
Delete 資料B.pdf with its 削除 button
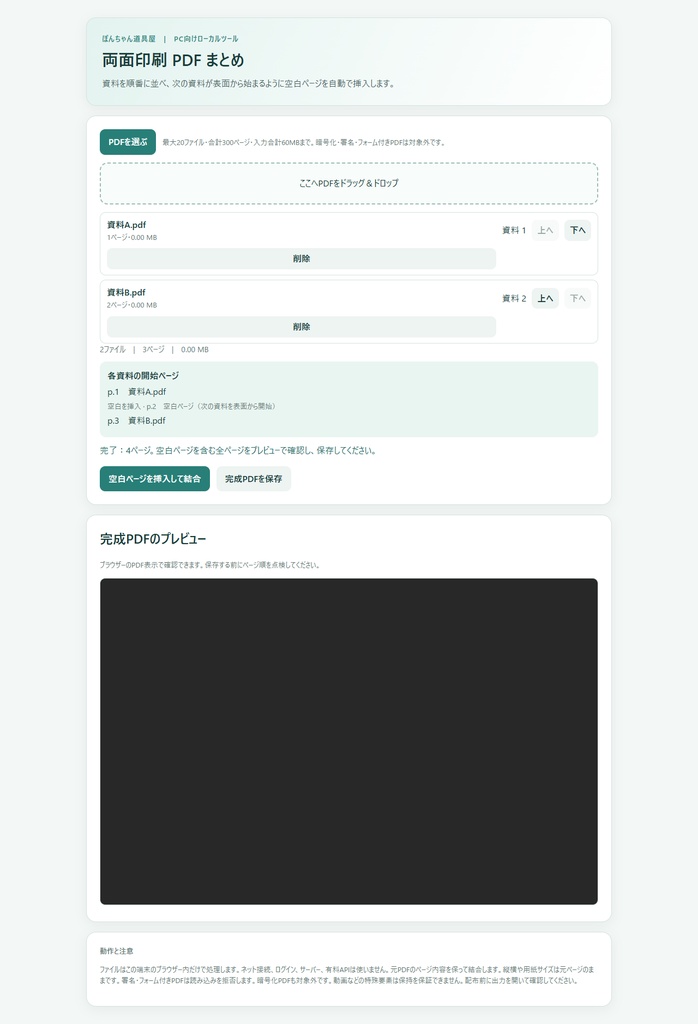301,327
